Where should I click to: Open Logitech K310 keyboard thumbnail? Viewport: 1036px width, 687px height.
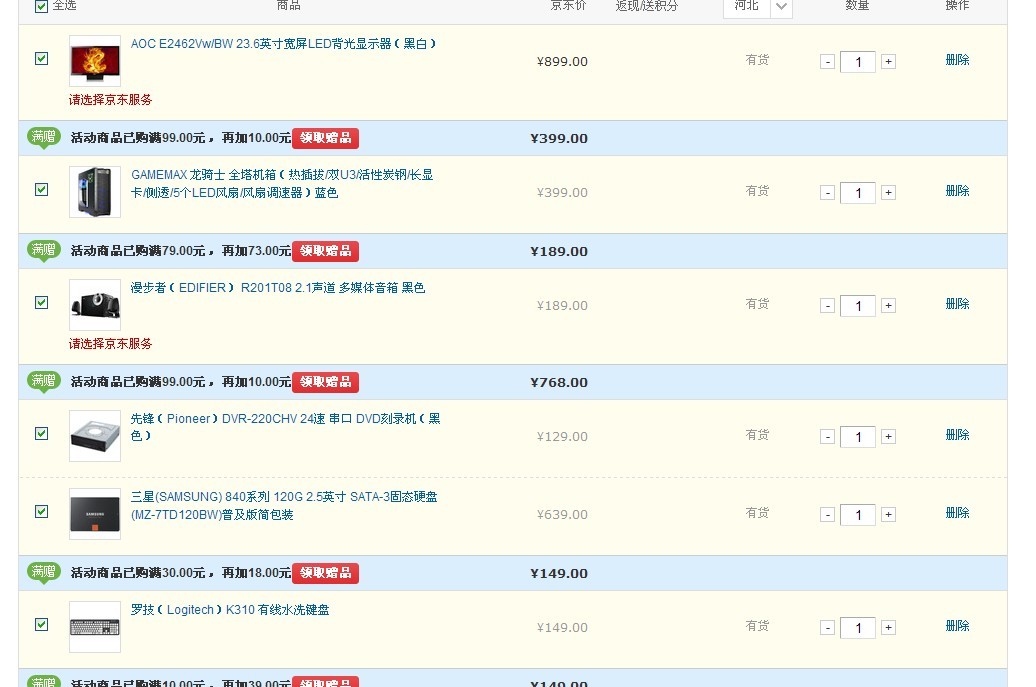point(95,626)
